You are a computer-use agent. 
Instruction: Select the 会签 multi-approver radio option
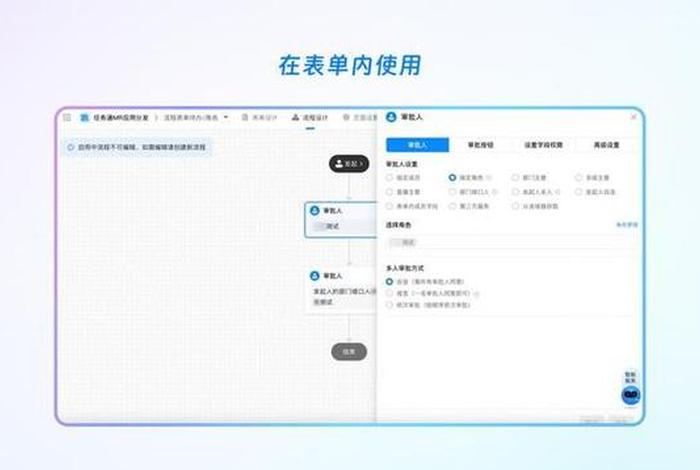coord(390,282)
